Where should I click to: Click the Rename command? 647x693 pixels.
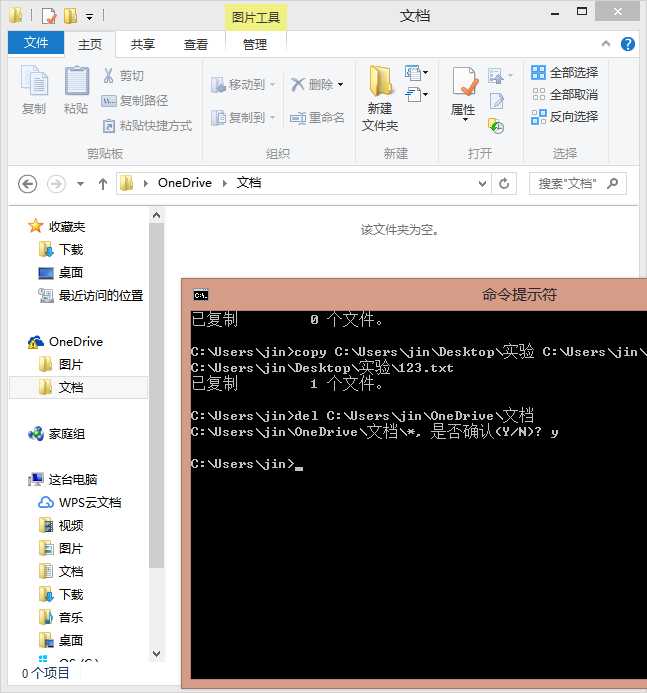(x=317, y=118)
